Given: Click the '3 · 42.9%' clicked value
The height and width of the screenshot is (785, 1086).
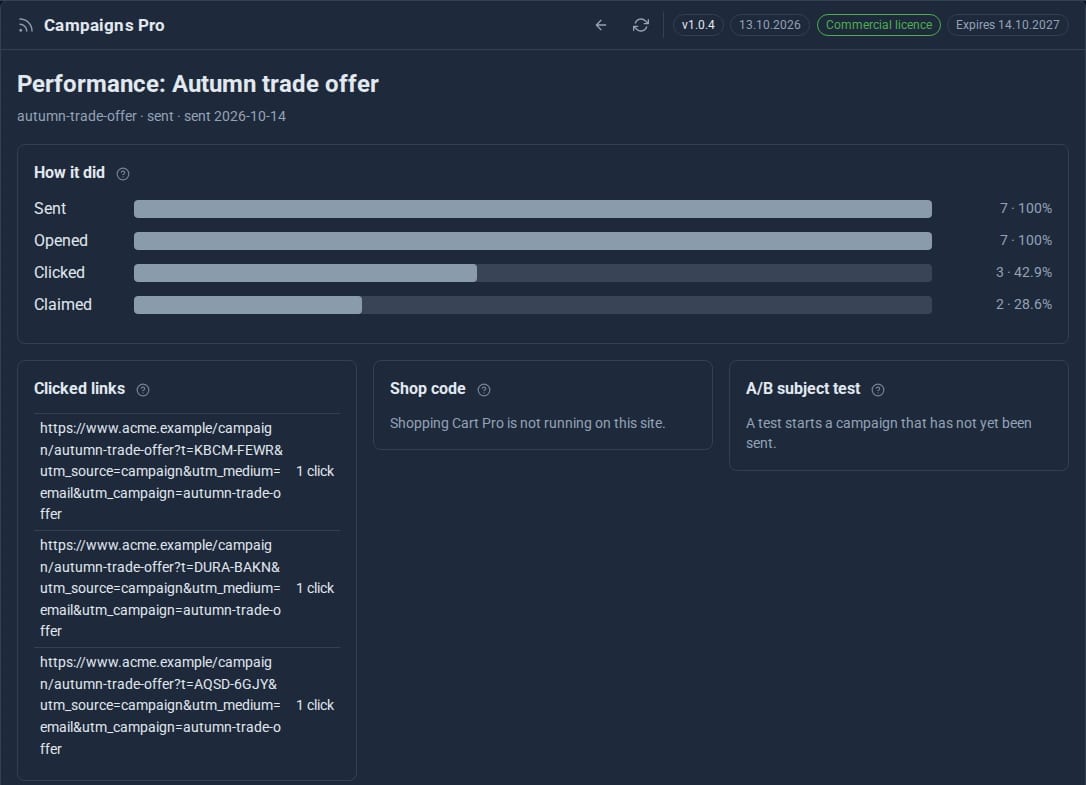Looking at the screenshot, I should click(x=1024, y=272).
